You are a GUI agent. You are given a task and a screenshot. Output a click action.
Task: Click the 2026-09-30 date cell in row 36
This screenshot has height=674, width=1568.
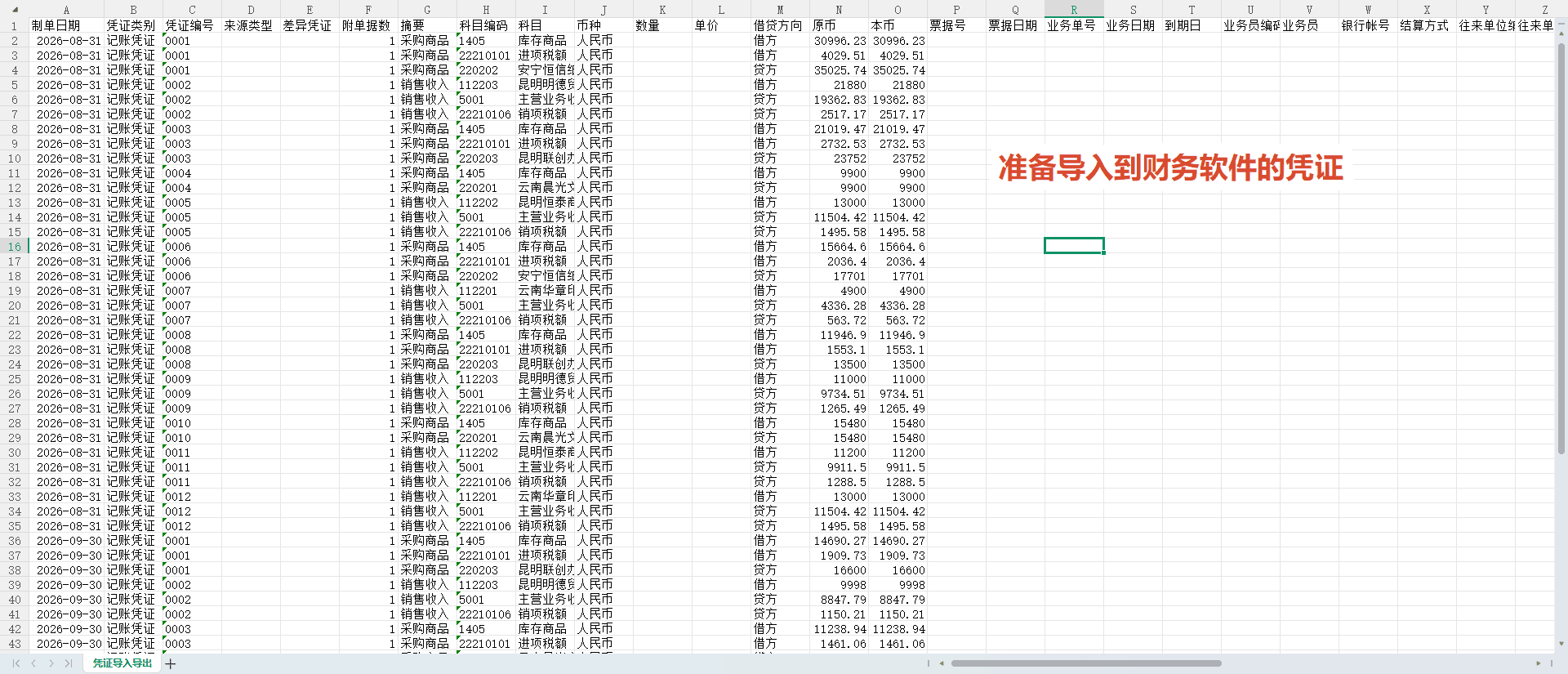tap(66, 541)
